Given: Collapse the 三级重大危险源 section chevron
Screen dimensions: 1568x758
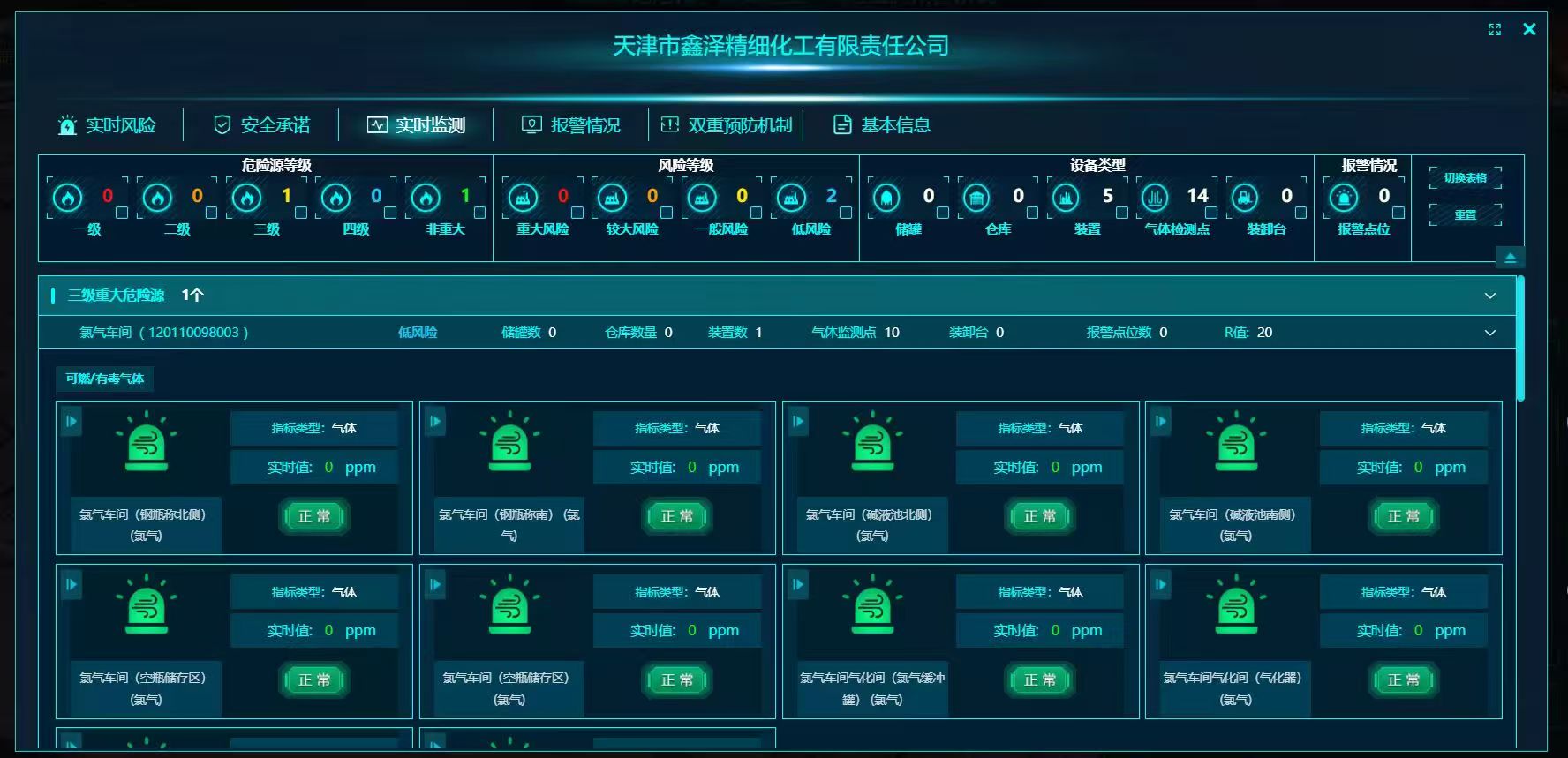Looking at the screenshot, I should pyautogui.click(x=1490, y=296).
